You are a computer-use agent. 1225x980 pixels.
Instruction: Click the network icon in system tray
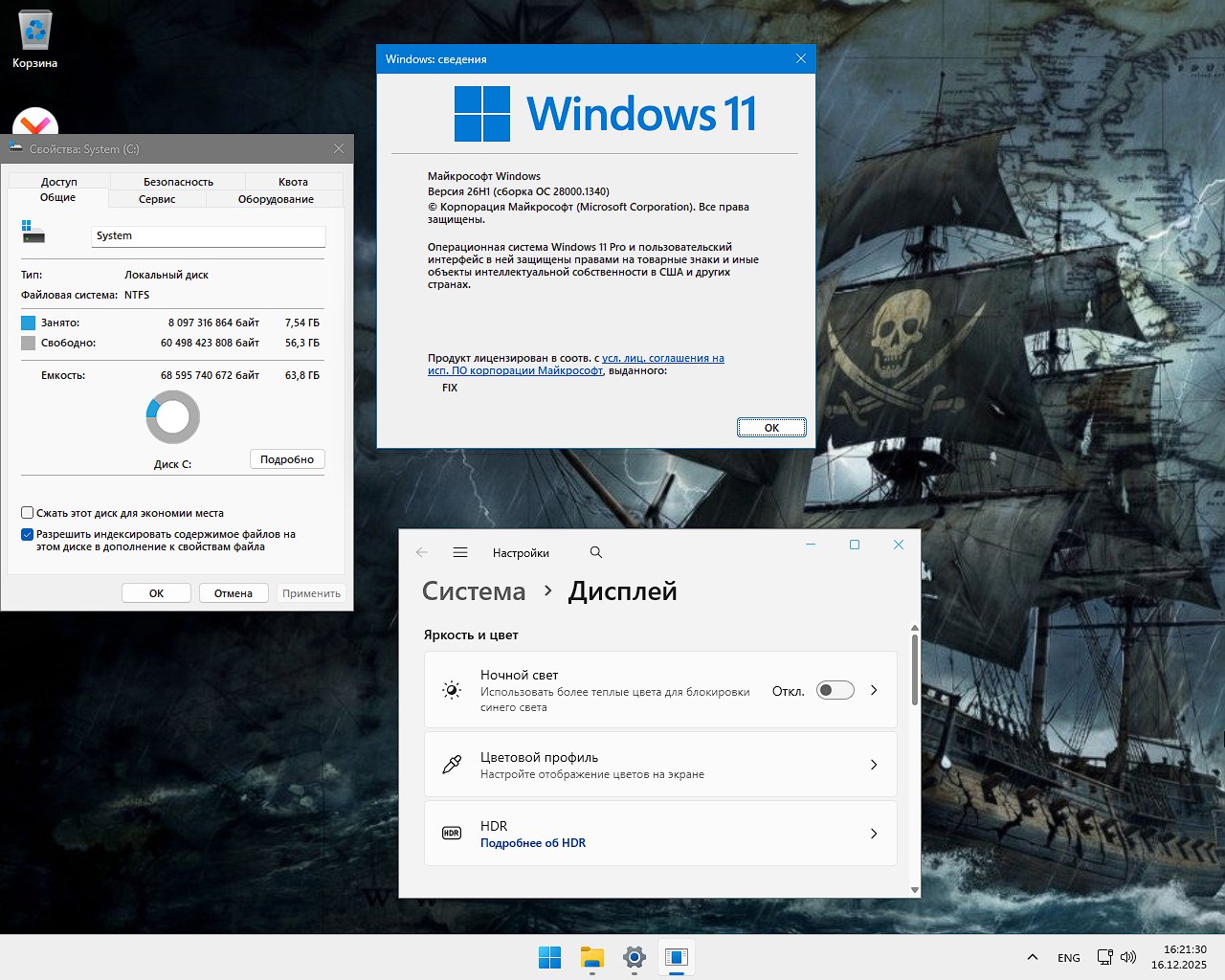pos(1104,957)
